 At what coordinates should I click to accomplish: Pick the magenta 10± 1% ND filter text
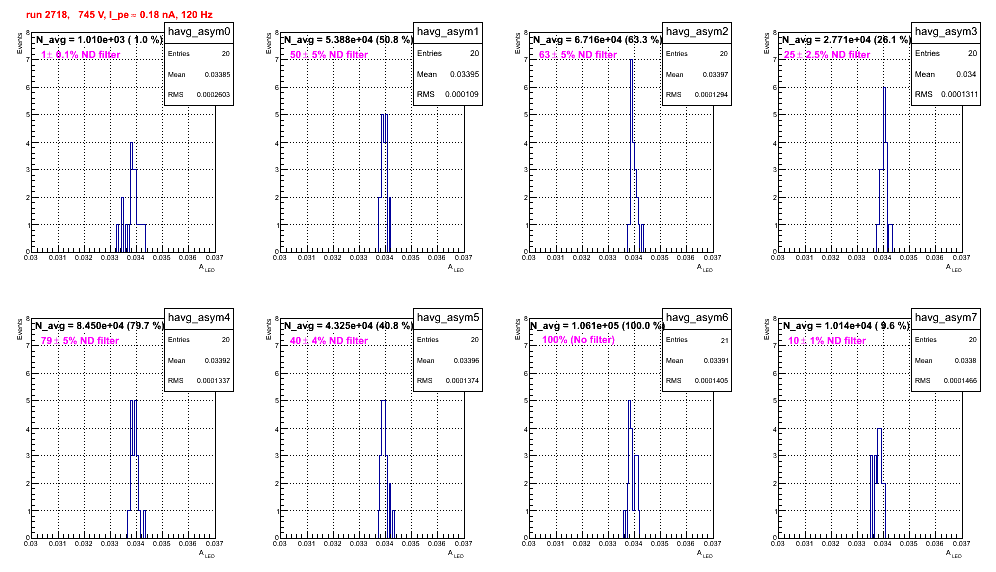[827, 341]
